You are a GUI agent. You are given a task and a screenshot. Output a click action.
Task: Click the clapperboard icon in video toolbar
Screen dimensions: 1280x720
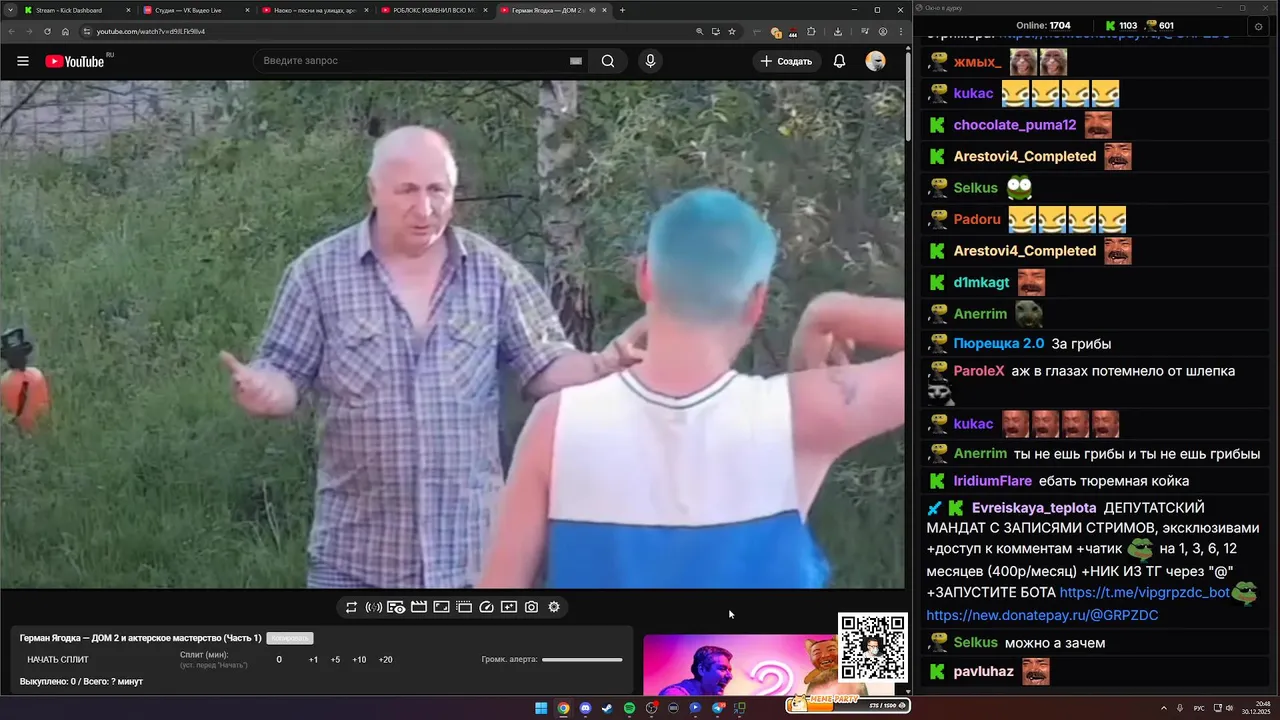(x=419, y=607)
